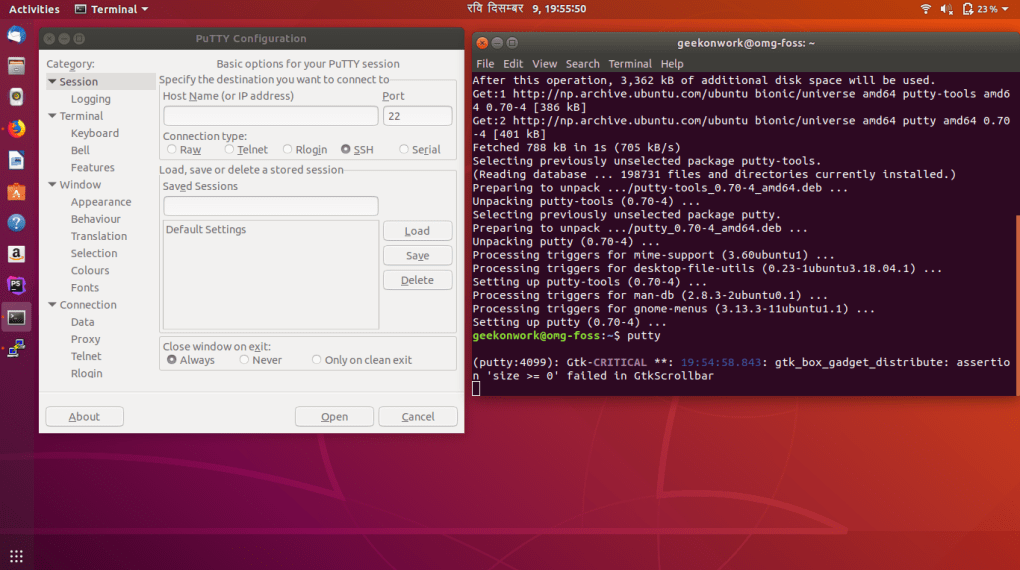Minimize the geekonwork terminal window
The width and height of the screenshot is (1020, 570).
tap(497, 43)
